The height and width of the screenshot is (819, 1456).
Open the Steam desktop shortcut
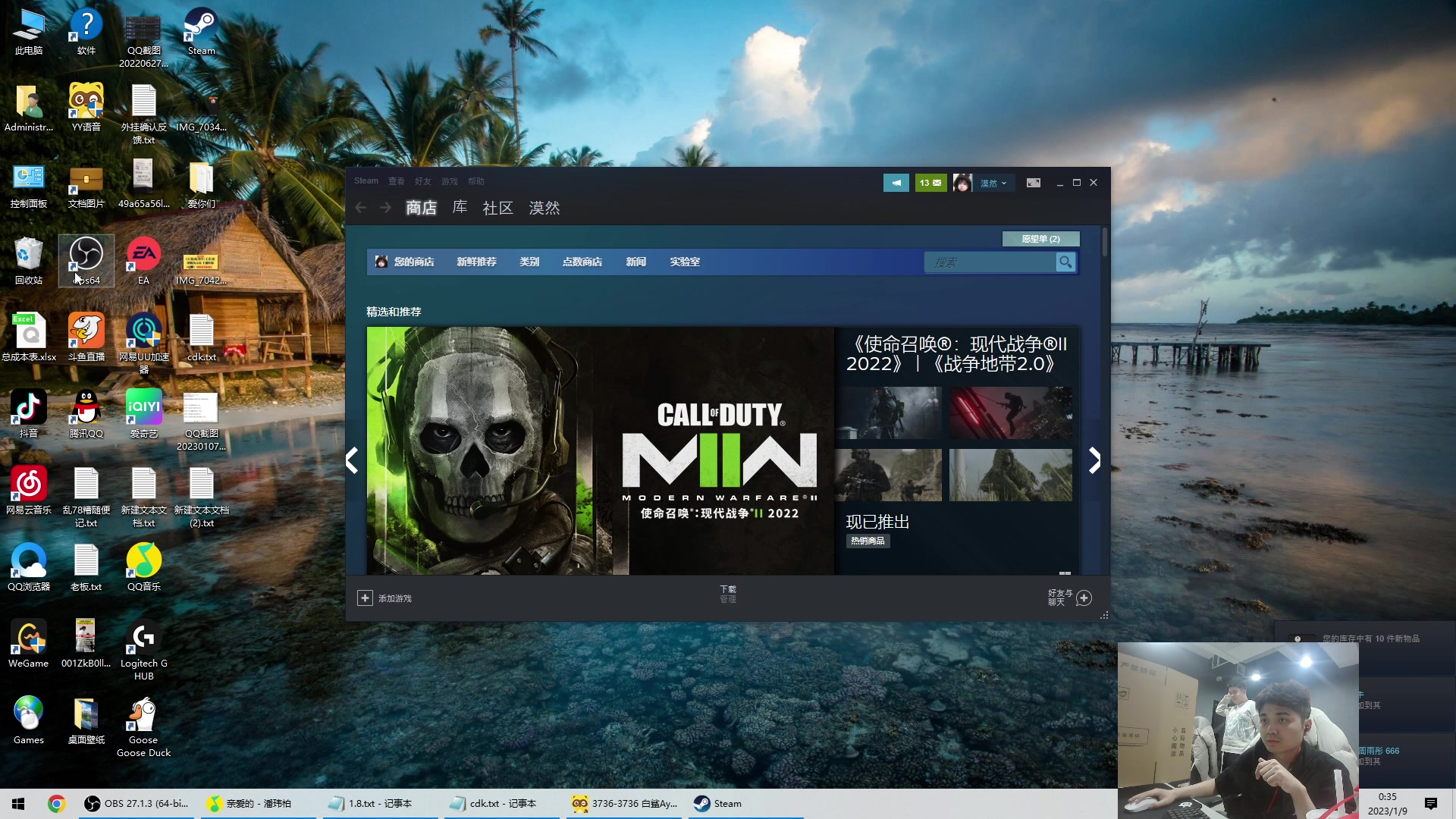tap(201, 32)
